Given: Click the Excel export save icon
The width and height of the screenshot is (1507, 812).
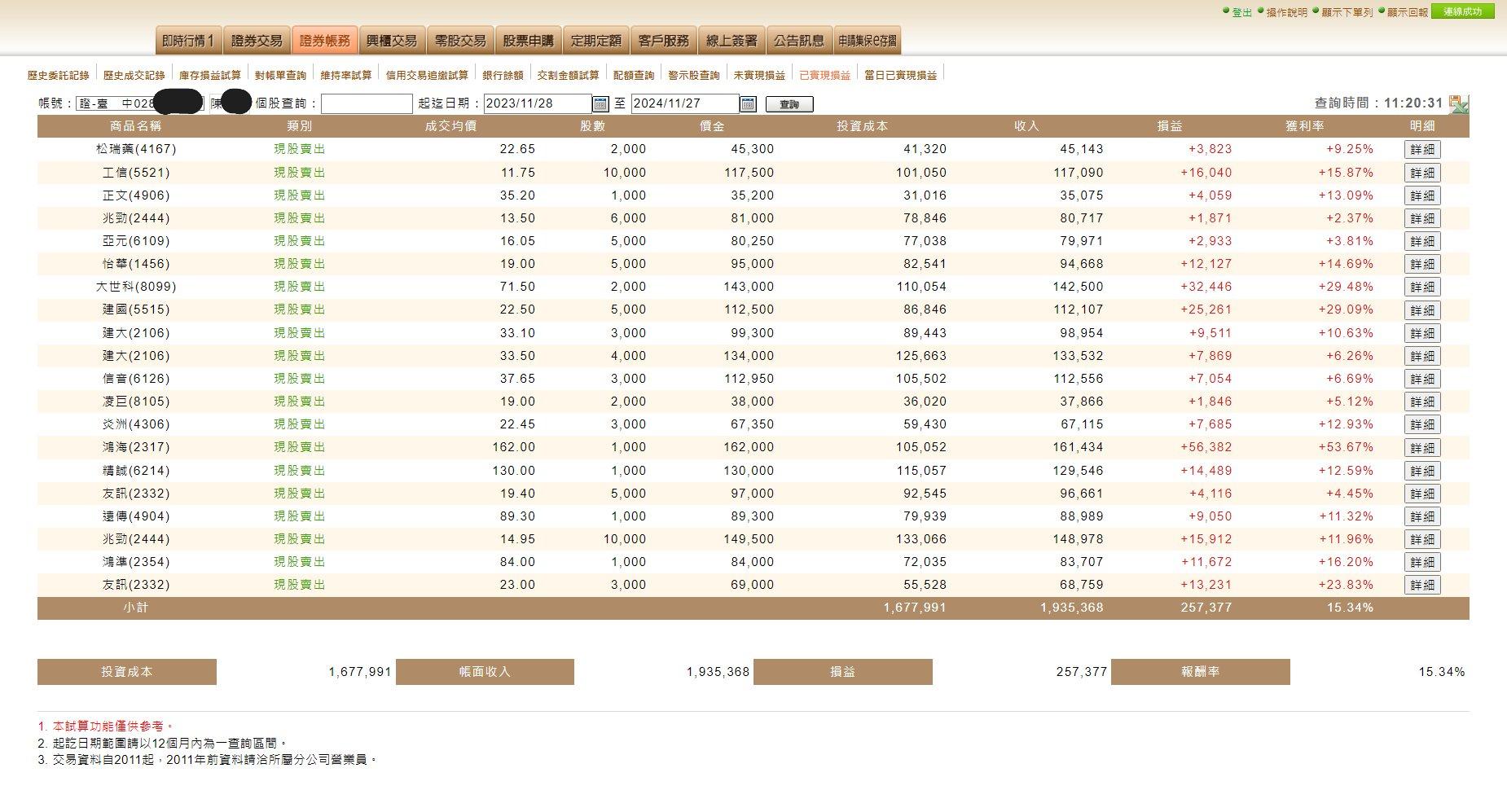Looking at the screenshot, I should [x=1459, y=104].
